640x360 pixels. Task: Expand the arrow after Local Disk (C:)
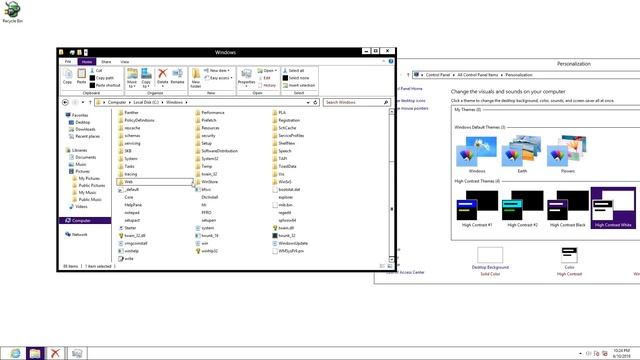tap(162, 102)
